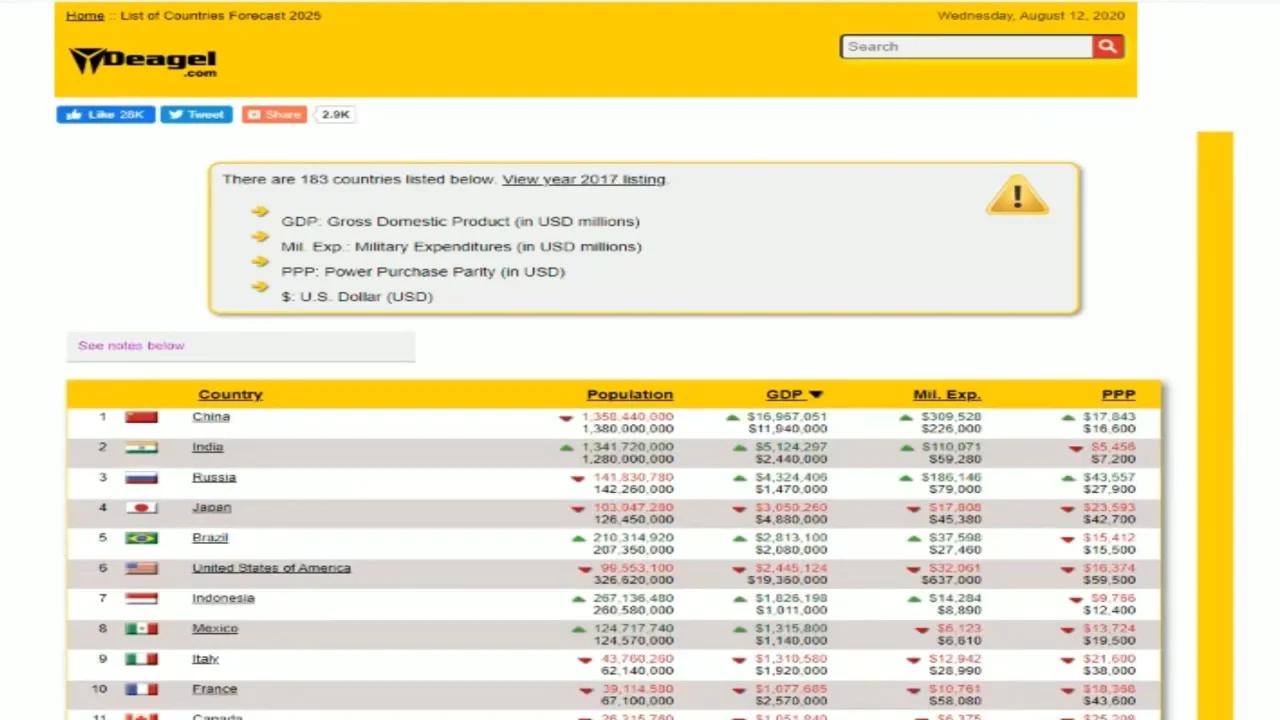The height and width of the screenshot is (720, 1280).
Task: Open the India country link
Action: pyautogui.click(x=207, y=447)
